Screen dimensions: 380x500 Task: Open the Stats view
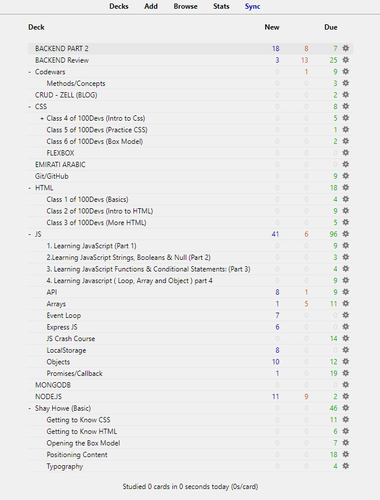[x=221, y=6]
